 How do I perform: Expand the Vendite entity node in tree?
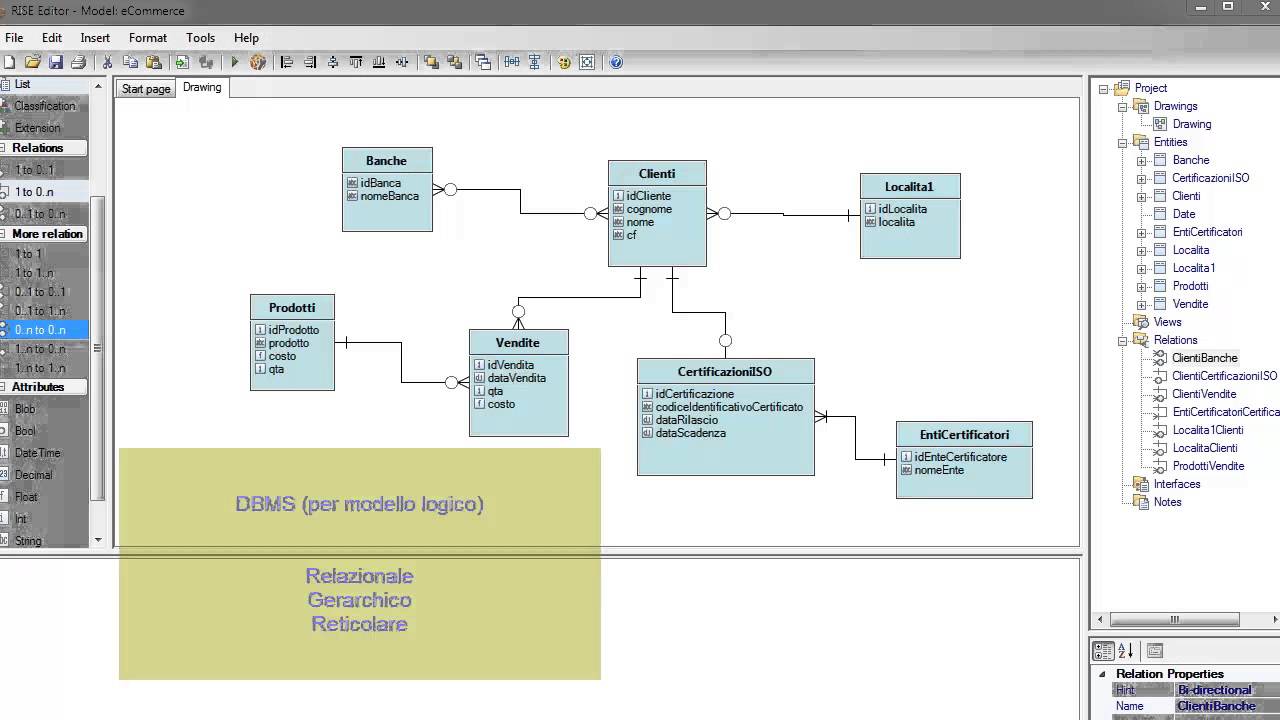(1141, 304)
